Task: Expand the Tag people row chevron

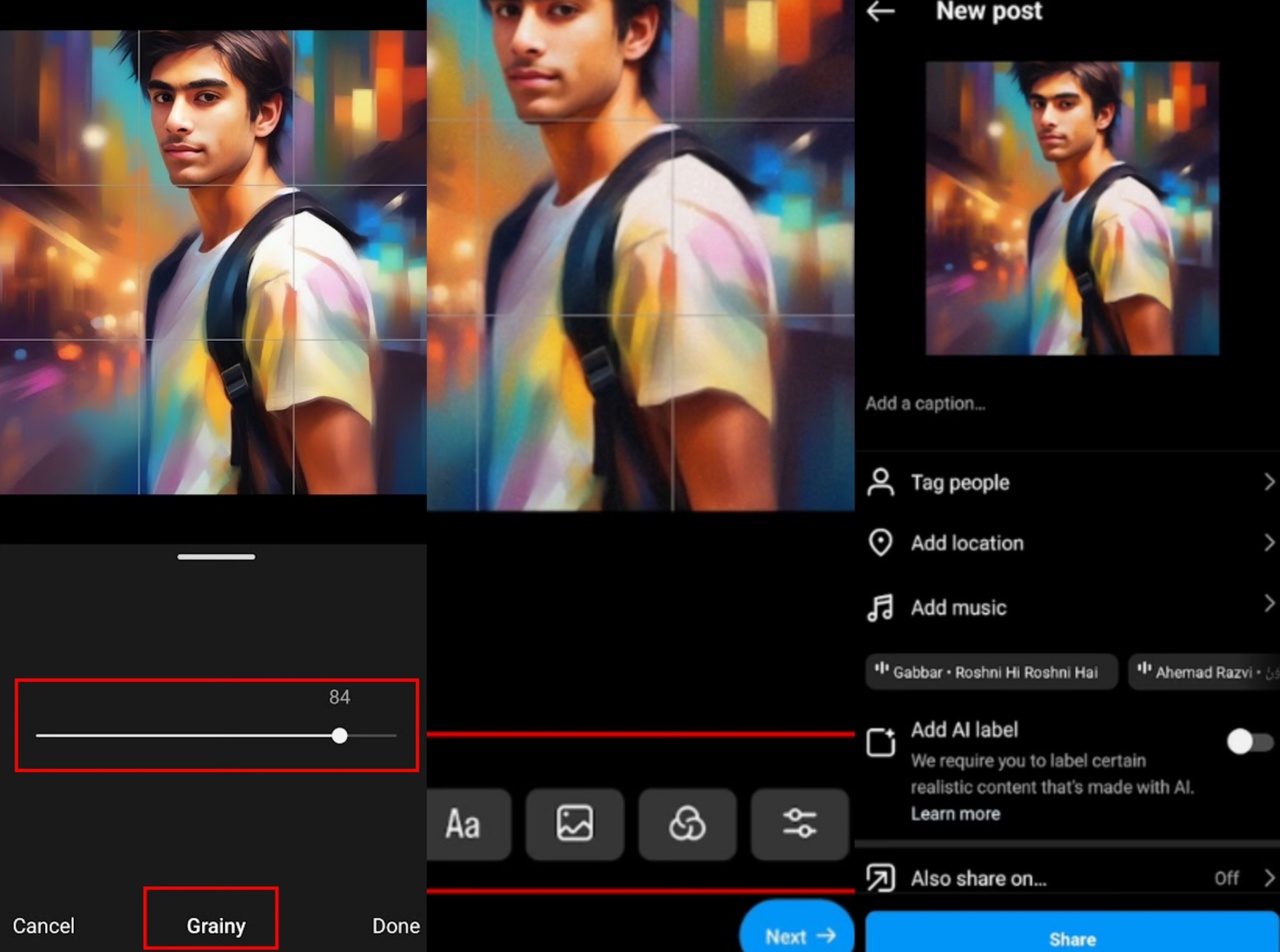Action: pyautogui.click(x=1270, y=482)
